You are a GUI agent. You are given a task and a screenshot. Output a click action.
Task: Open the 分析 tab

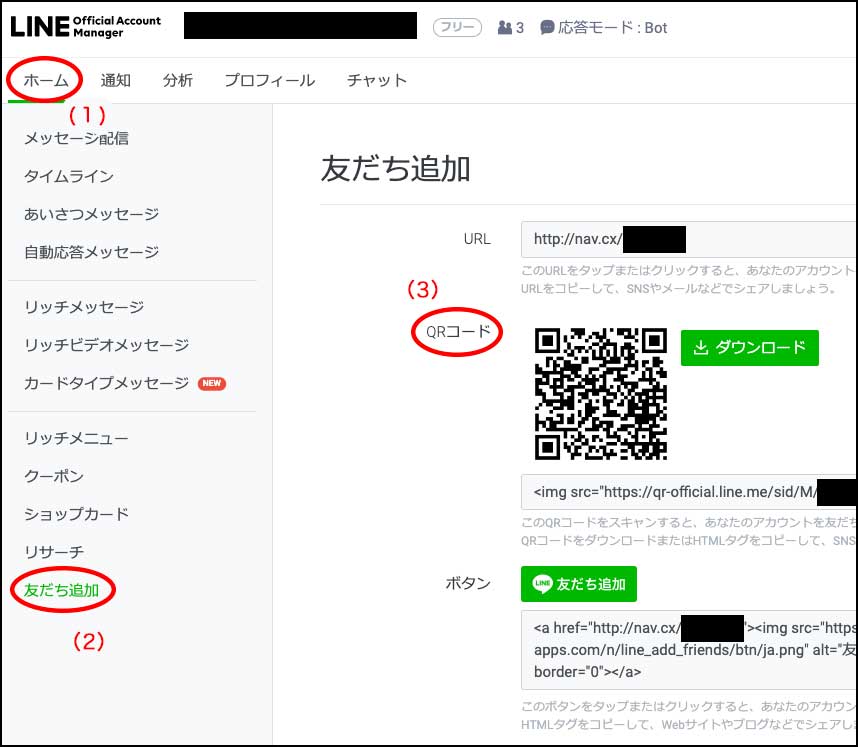coord(177,81)
